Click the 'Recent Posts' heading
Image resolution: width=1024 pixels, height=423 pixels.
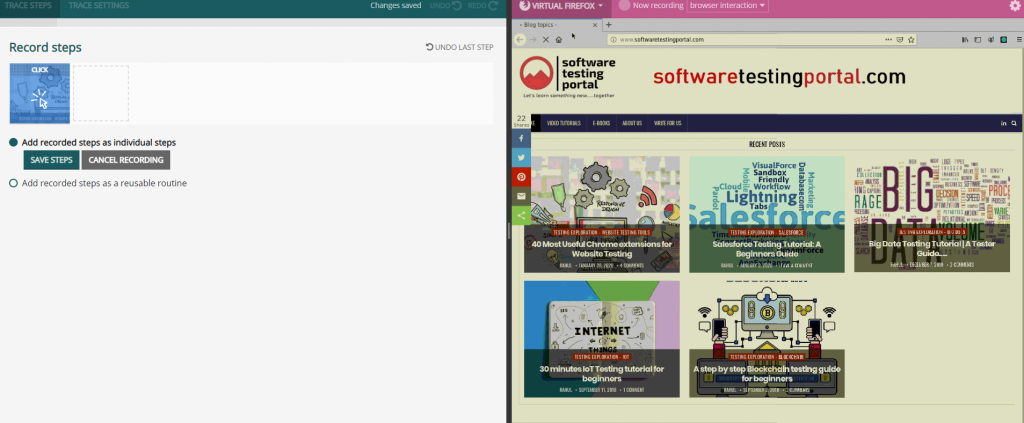tap(767, 145)
